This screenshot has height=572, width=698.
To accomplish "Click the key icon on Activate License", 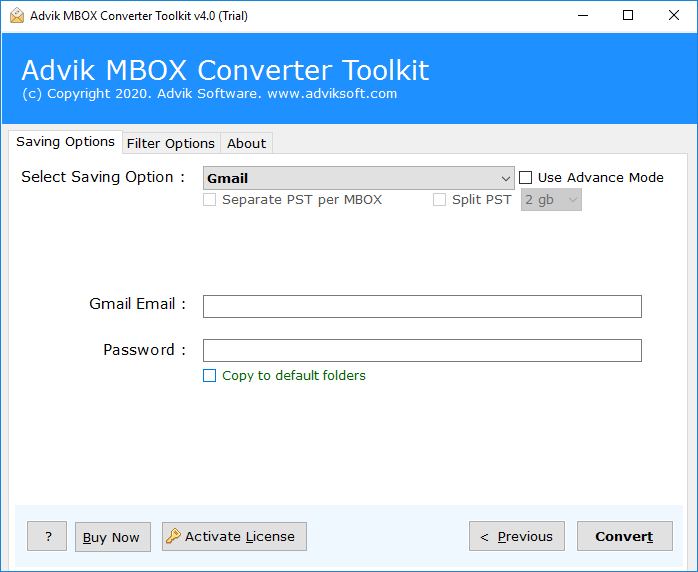I will 173,536.
